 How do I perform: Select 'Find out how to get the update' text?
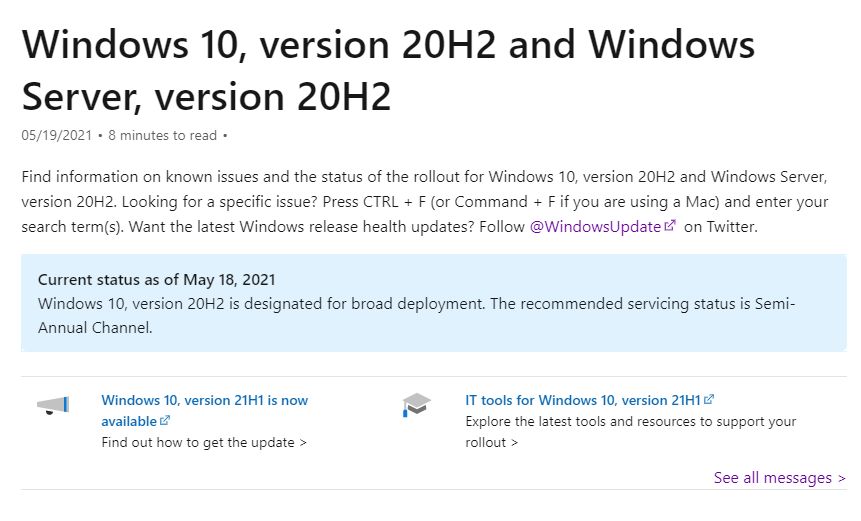(198, 442)
